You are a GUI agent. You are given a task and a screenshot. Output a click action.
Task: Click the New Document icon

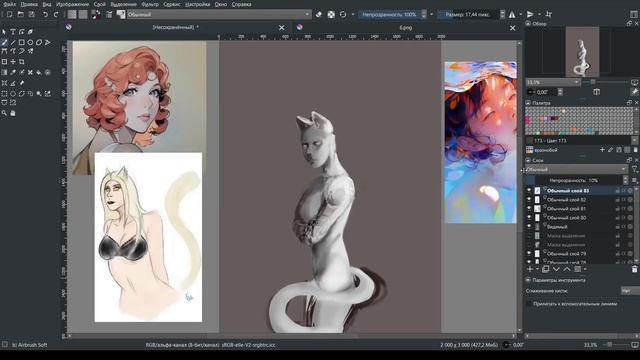[x=9, y=15]
